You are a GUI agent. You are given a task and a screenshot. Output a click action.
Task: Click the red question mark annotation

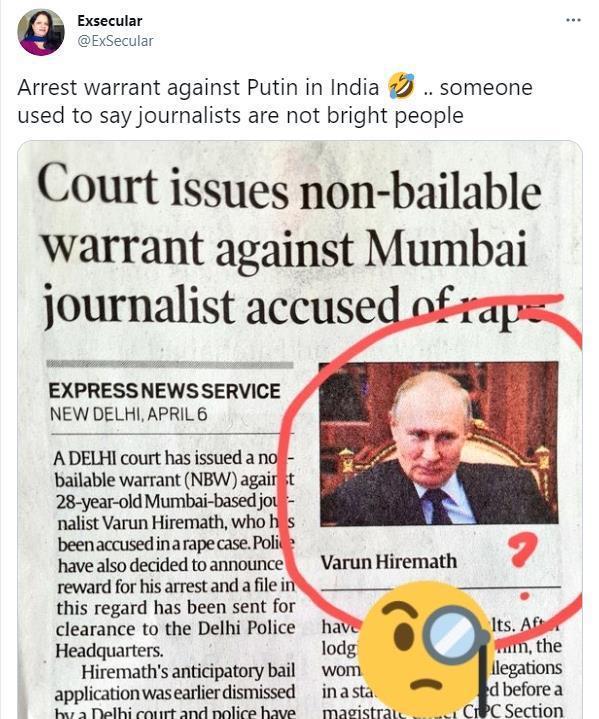(x=522, y=550)
